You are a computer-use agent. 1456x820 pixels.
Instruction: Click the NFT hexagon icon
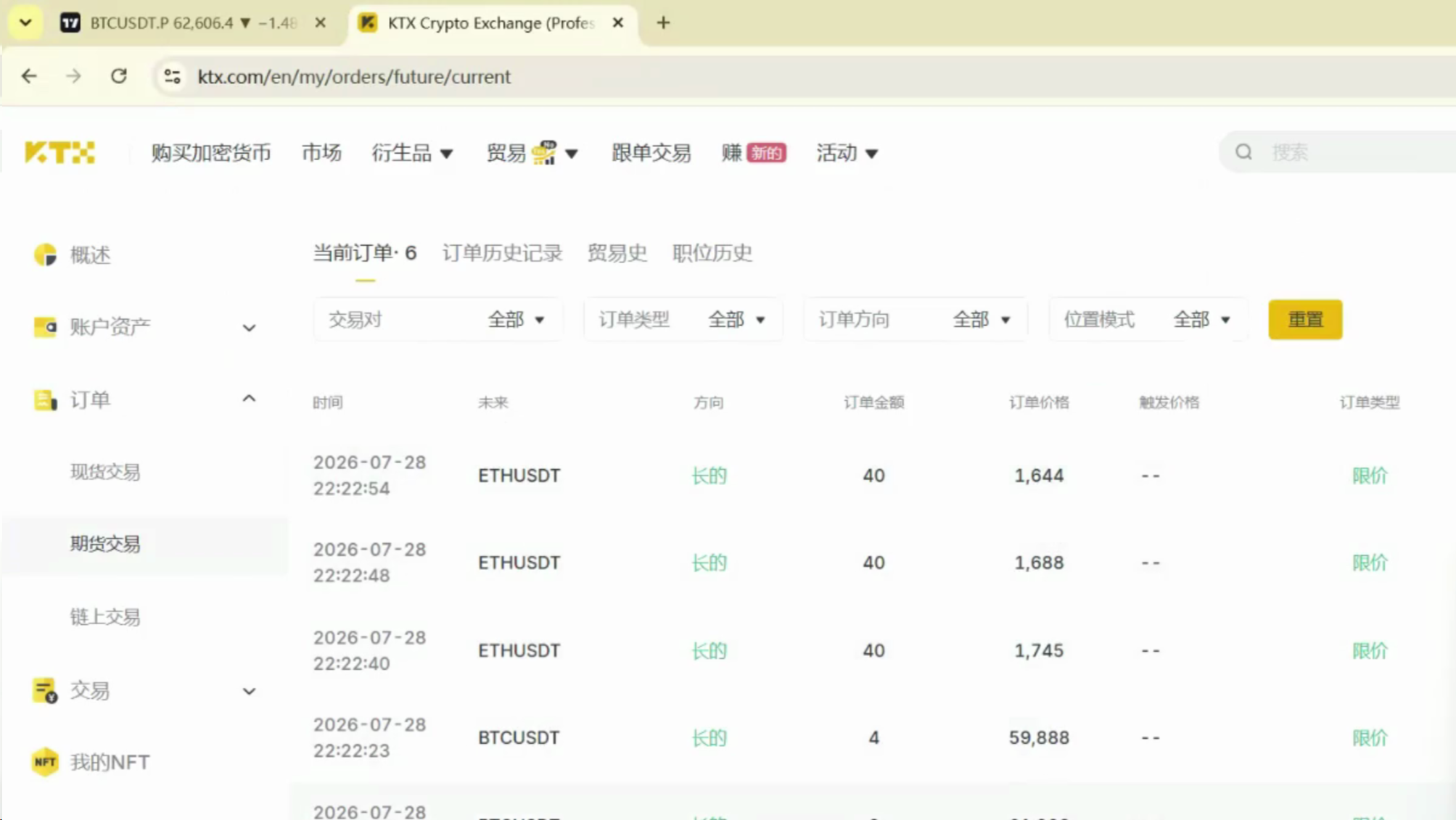45,762
